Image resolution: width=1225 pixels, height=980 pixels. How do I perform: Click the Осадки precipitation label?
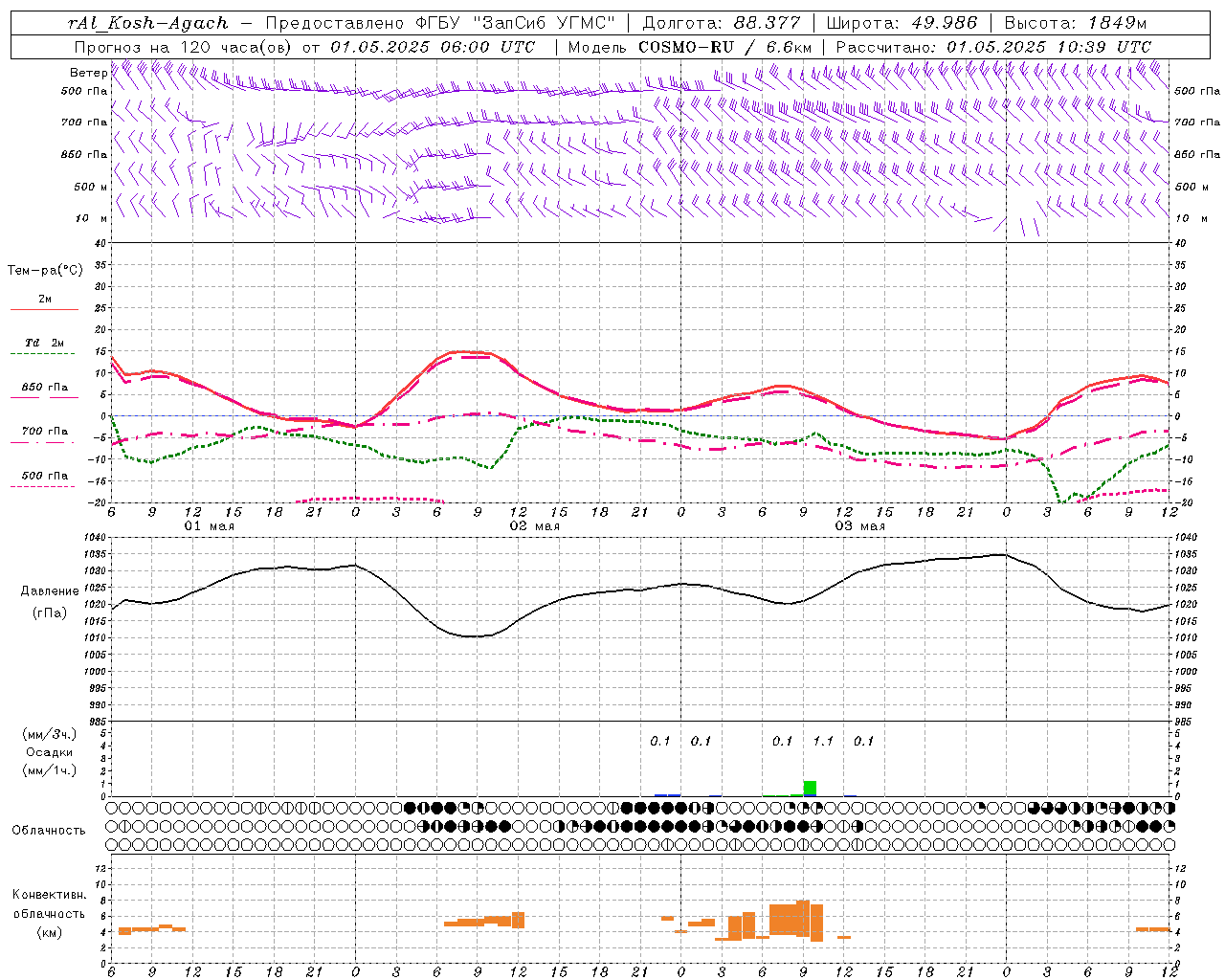[x=49, y=752]
